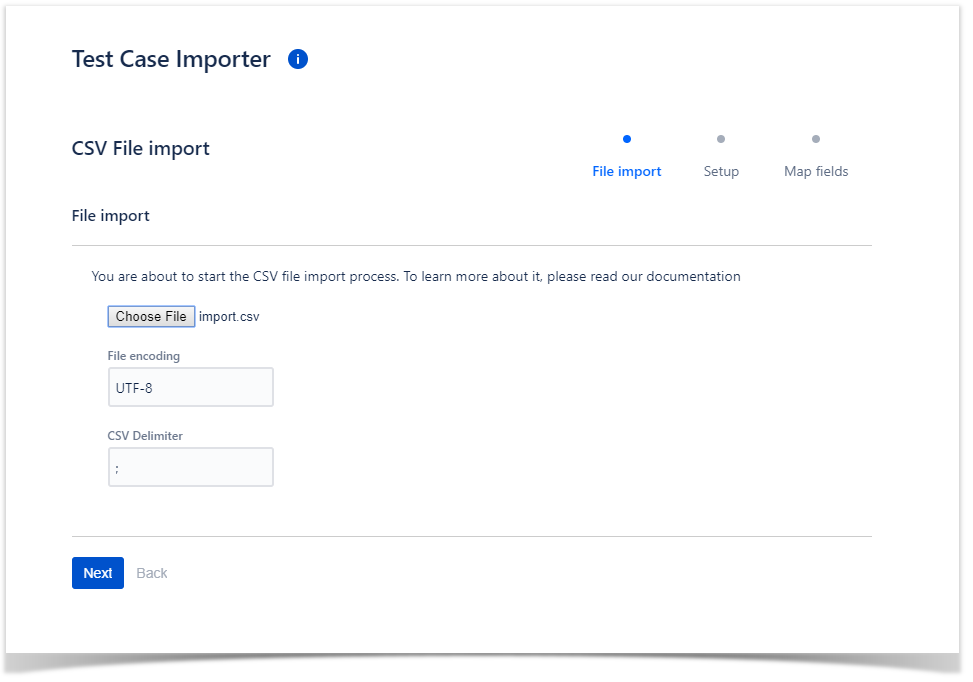Click the selected file name import.csv
This screenshot has width=973, height=682.
[x=229, y=316]
